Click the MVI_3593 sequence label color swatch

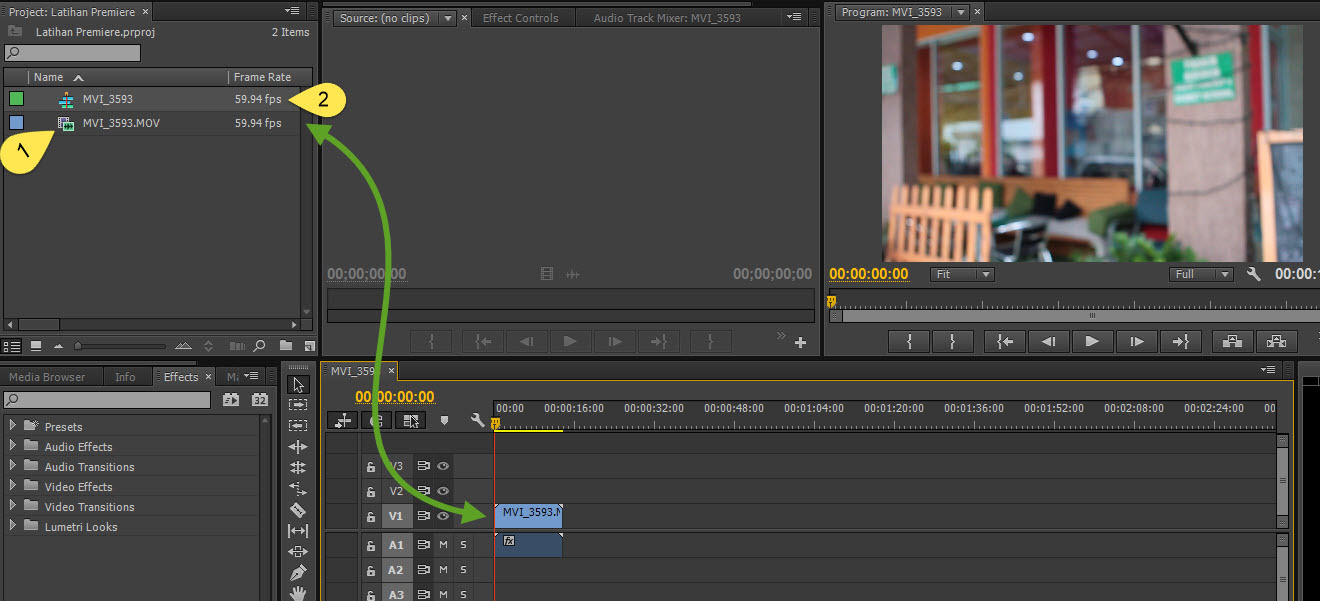16,99
